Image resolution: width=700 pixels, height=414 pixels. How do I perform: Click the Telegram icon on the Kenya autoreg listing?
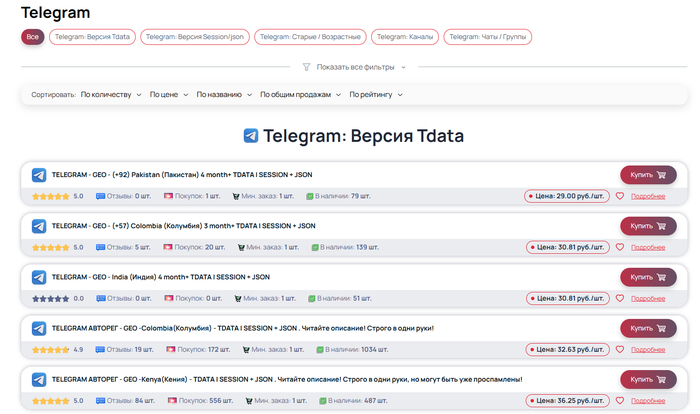39,379
